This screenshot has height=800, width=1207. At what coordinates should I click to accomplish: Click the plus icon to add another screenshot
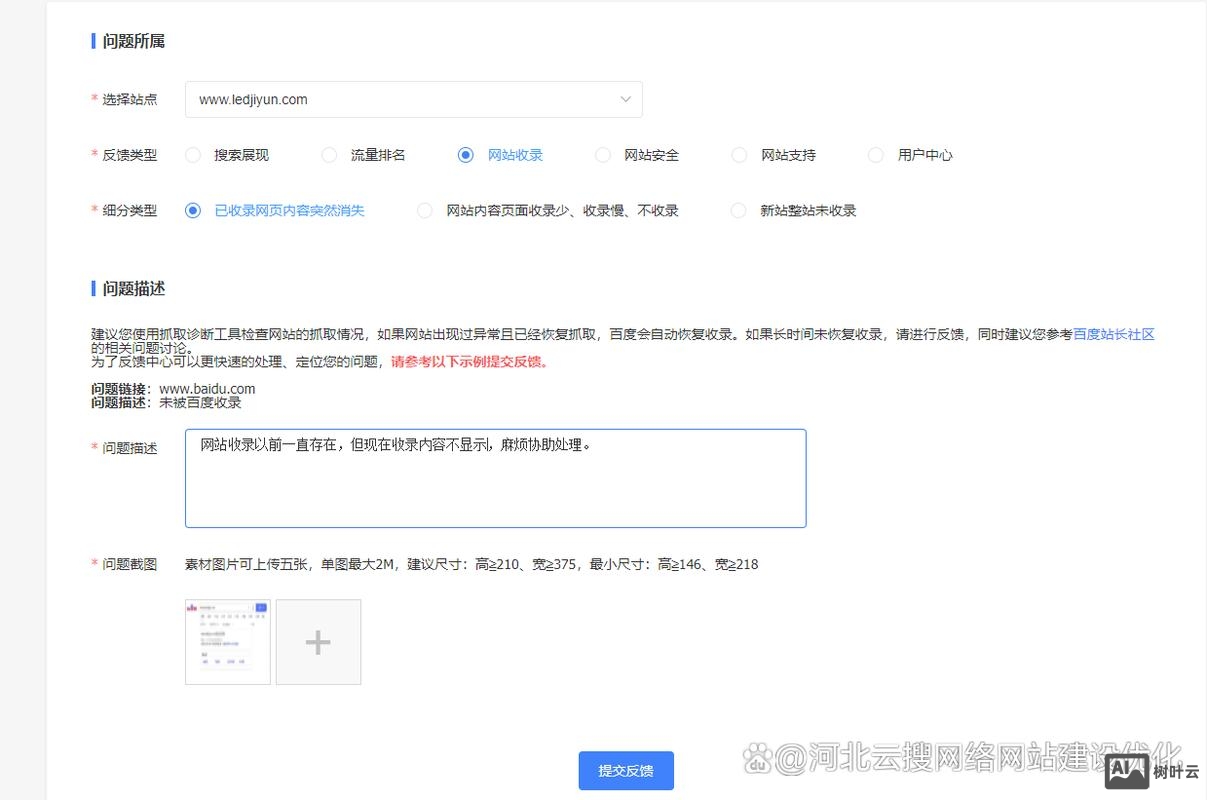tap(318, 641)
